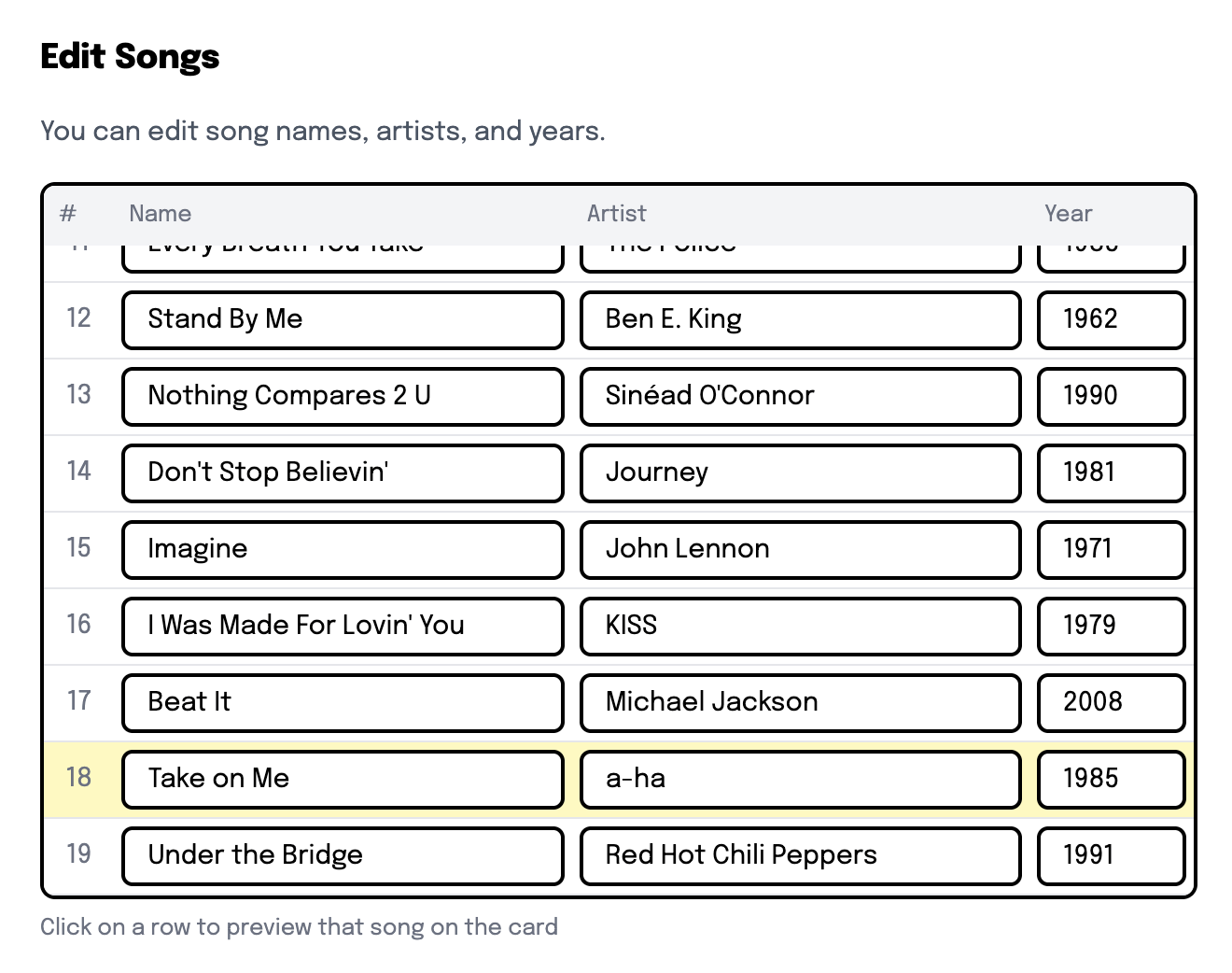Click the 2008 year field for Beat It
Screen dimensions: 1232x973
(1110, 702)
